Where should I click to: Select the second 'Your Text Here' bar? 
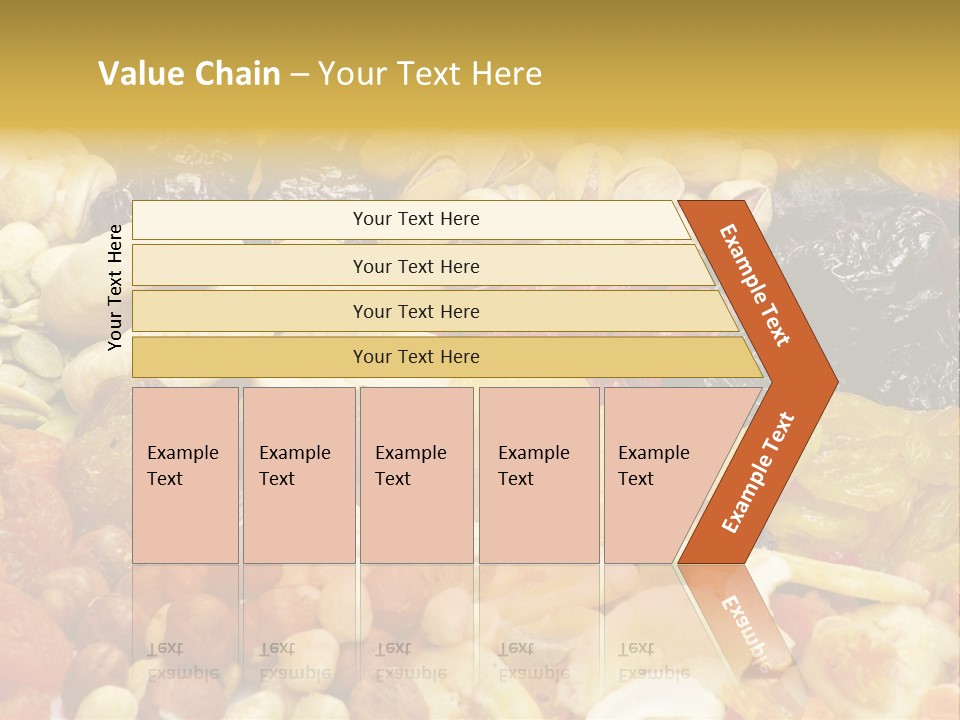point(422,266)
